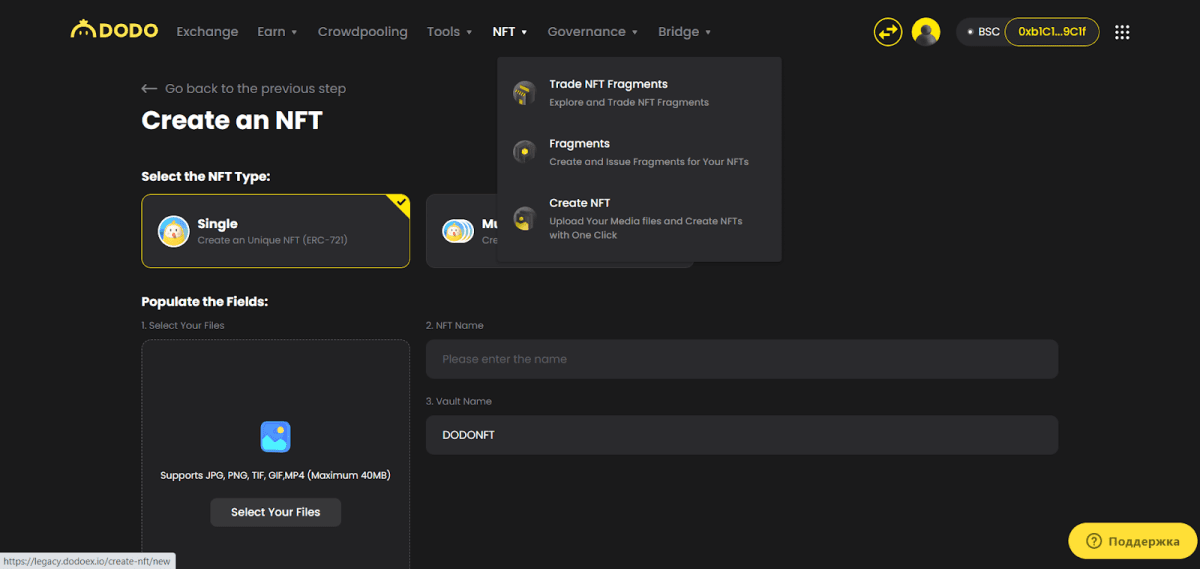Click the yellow swap arrows icon
Viewport: 1200px width, 569px height.
(x=887, y=32)
